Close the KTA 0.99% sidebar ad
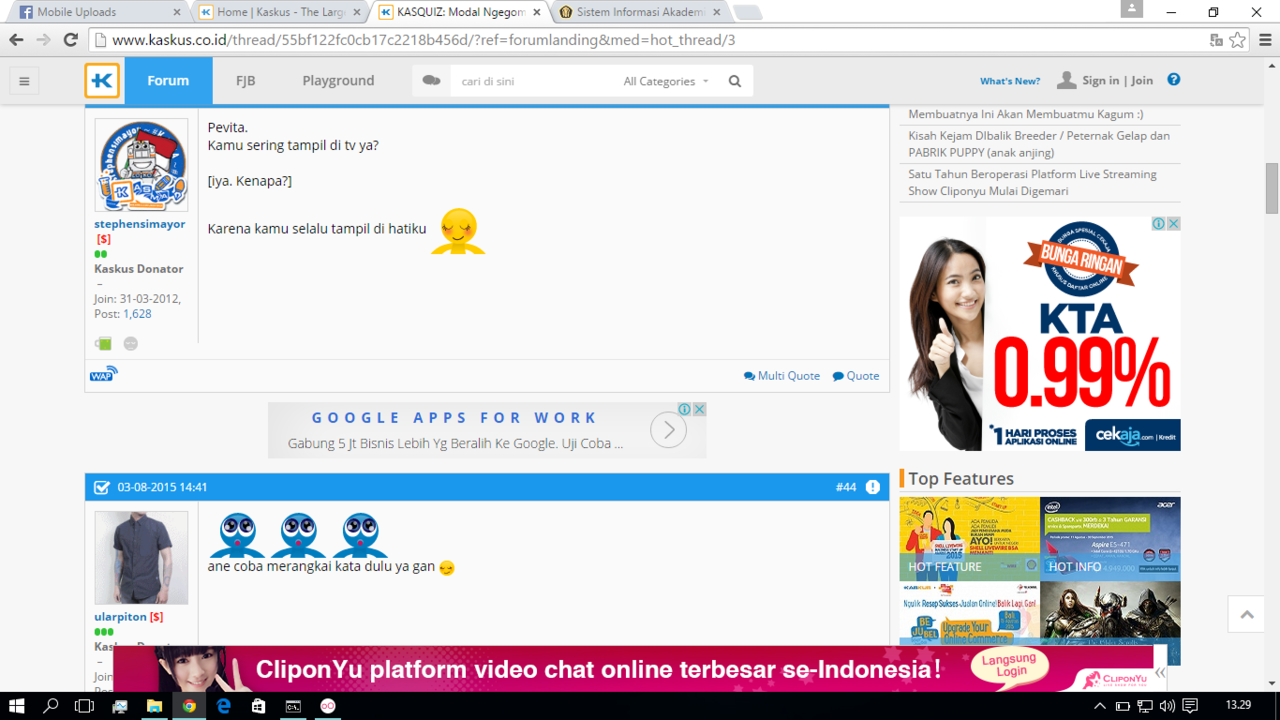Screen dimensions: 1280x720 pos(1174,224)
